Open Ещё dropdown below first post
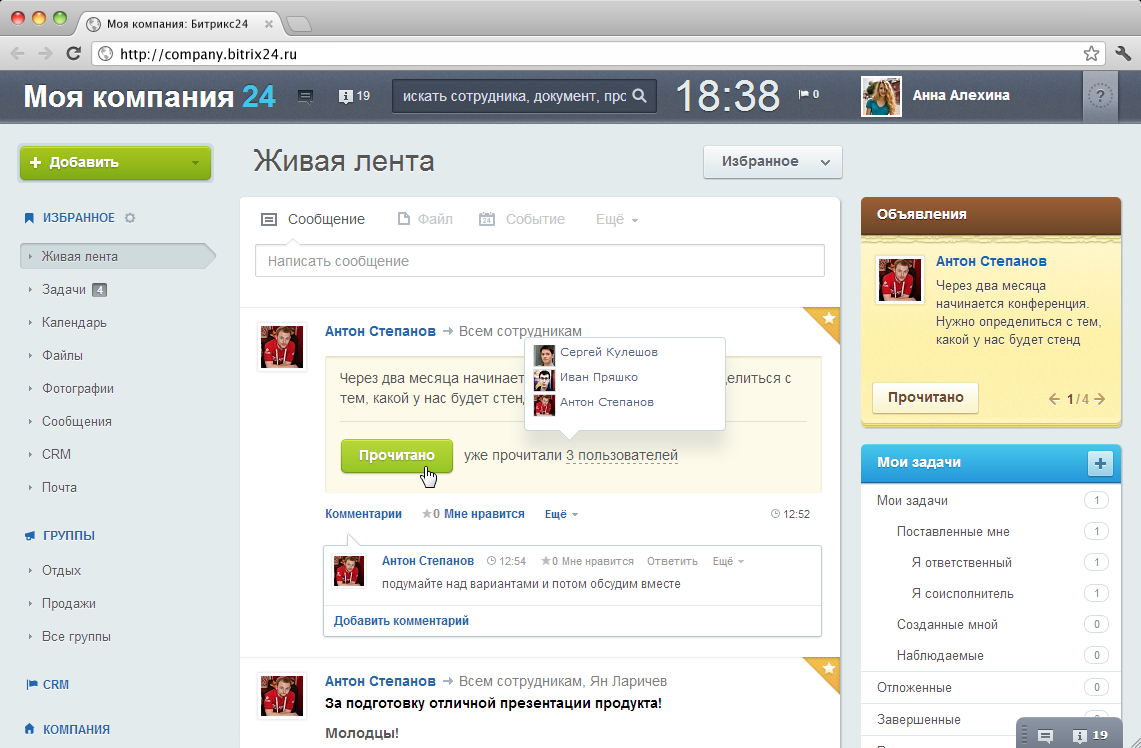The image size is (1141, 748). pos(561,514)
